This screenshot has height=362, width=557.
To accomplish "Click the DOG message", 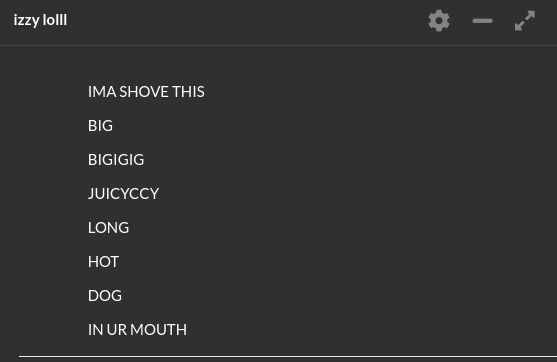I will coord(105,296).
